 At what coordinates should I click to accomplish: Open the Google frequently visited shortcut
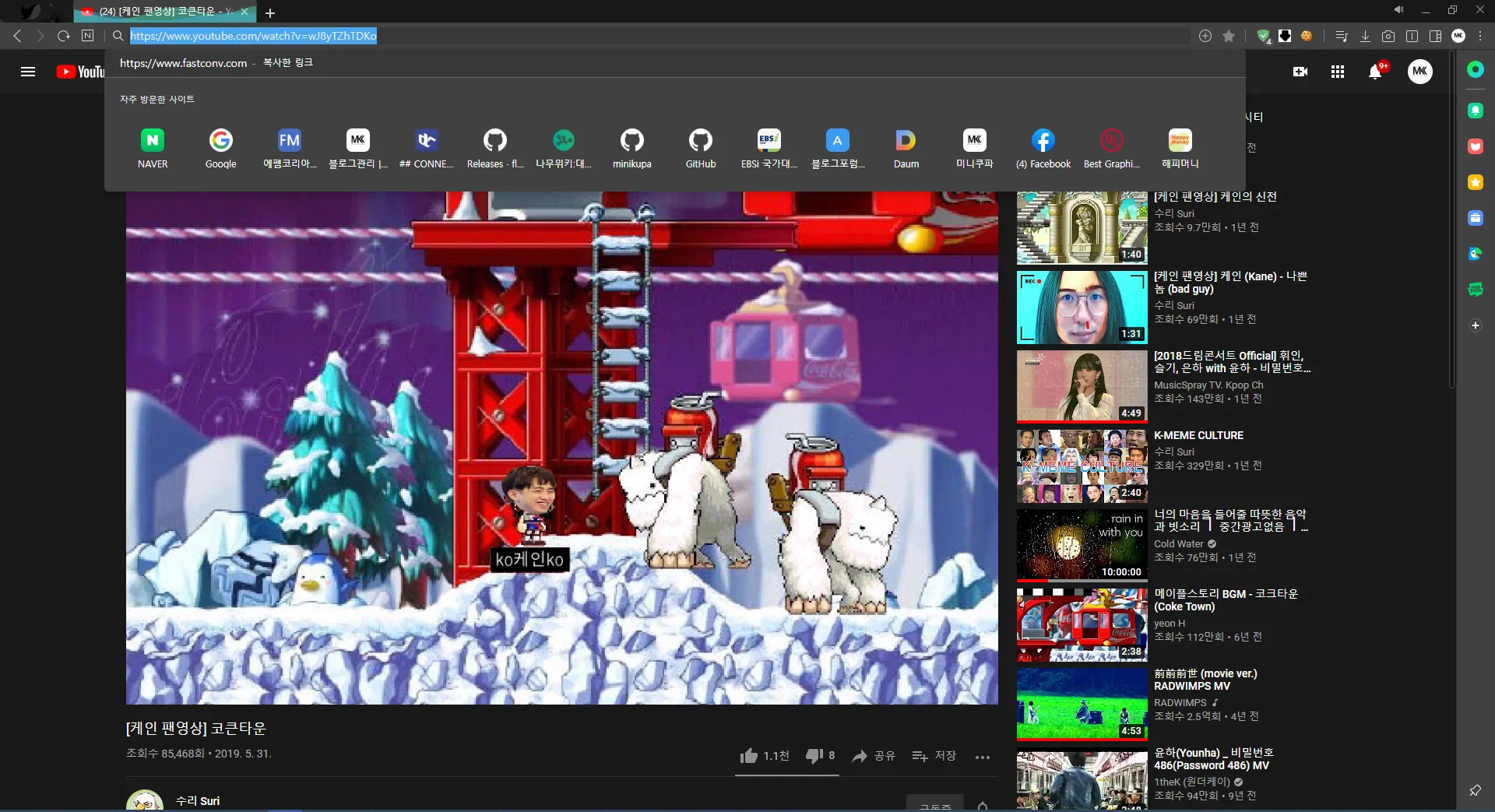(221, 148)
